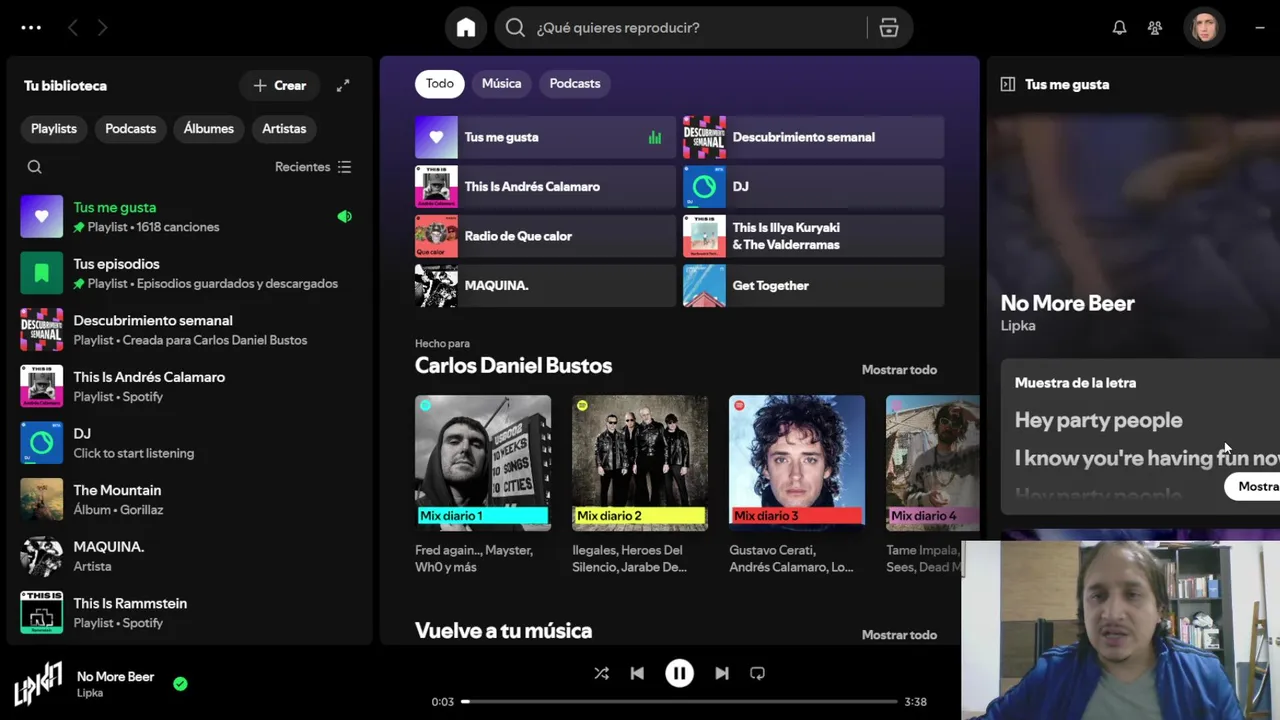Viewport: 1280px width, 720px height.
Task: Filter library by Podcasts chip
Action: pos(131,129)
